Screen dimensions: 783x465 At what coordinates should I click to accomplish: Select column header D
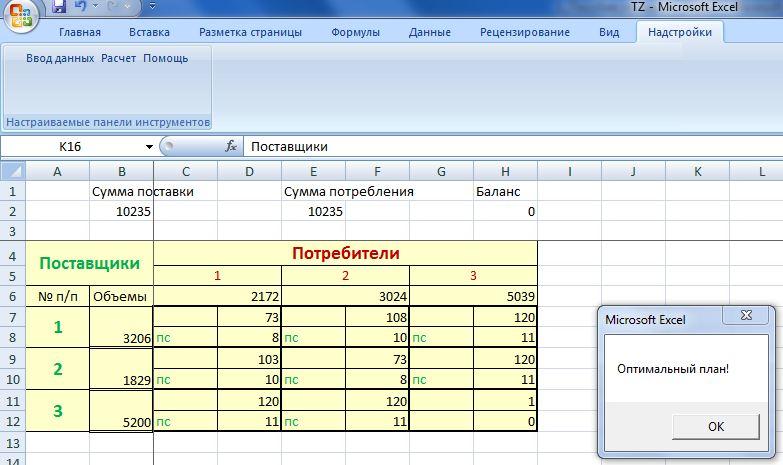pyautogui.click(x=249, y=171)
